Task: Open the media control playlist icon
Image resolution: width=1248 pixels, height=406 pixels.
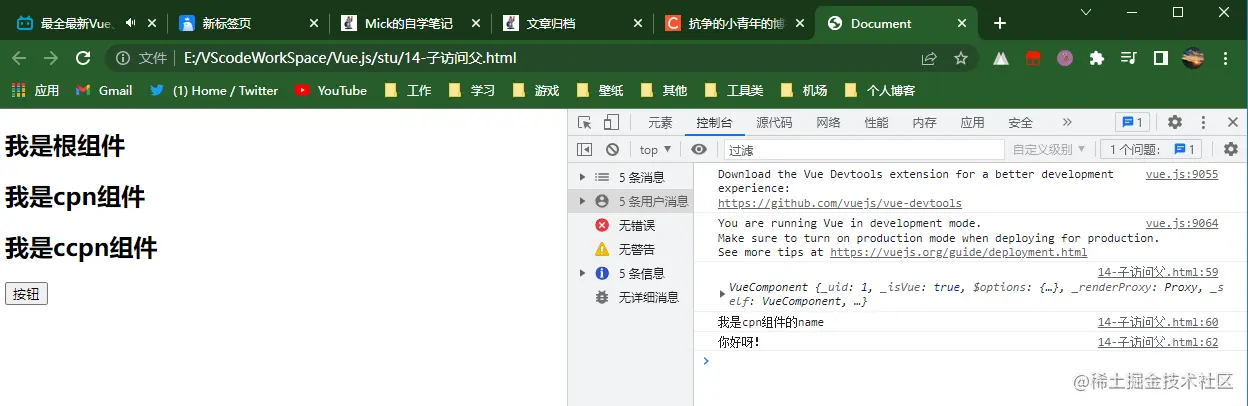Action: (x=1129, y=58)
